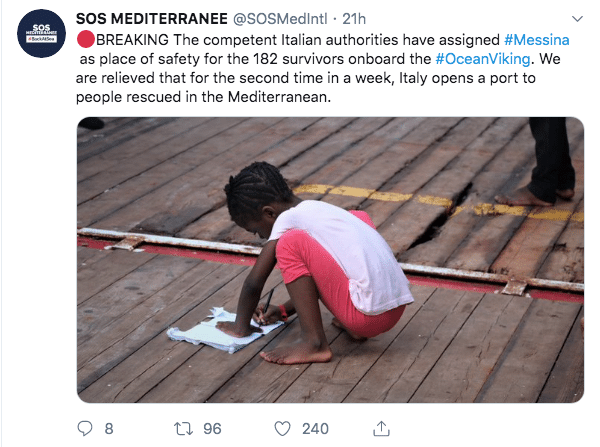Viewport: 600px width, 447px height.
Task: Like the tweet with heart icon
Action: 283,428
